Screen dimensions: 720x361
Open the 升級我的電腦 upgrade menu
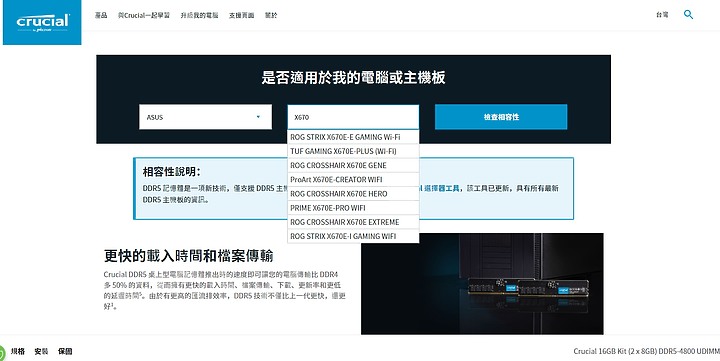coord(199,15)
